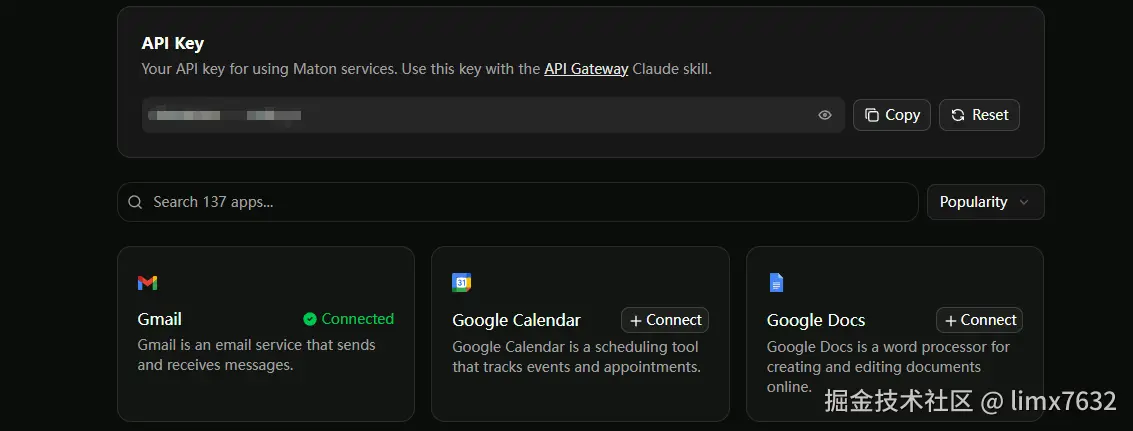Click the magnifier icon in search bar
Viewport: 1133px width, 431px height.
[x=135, y=202]
